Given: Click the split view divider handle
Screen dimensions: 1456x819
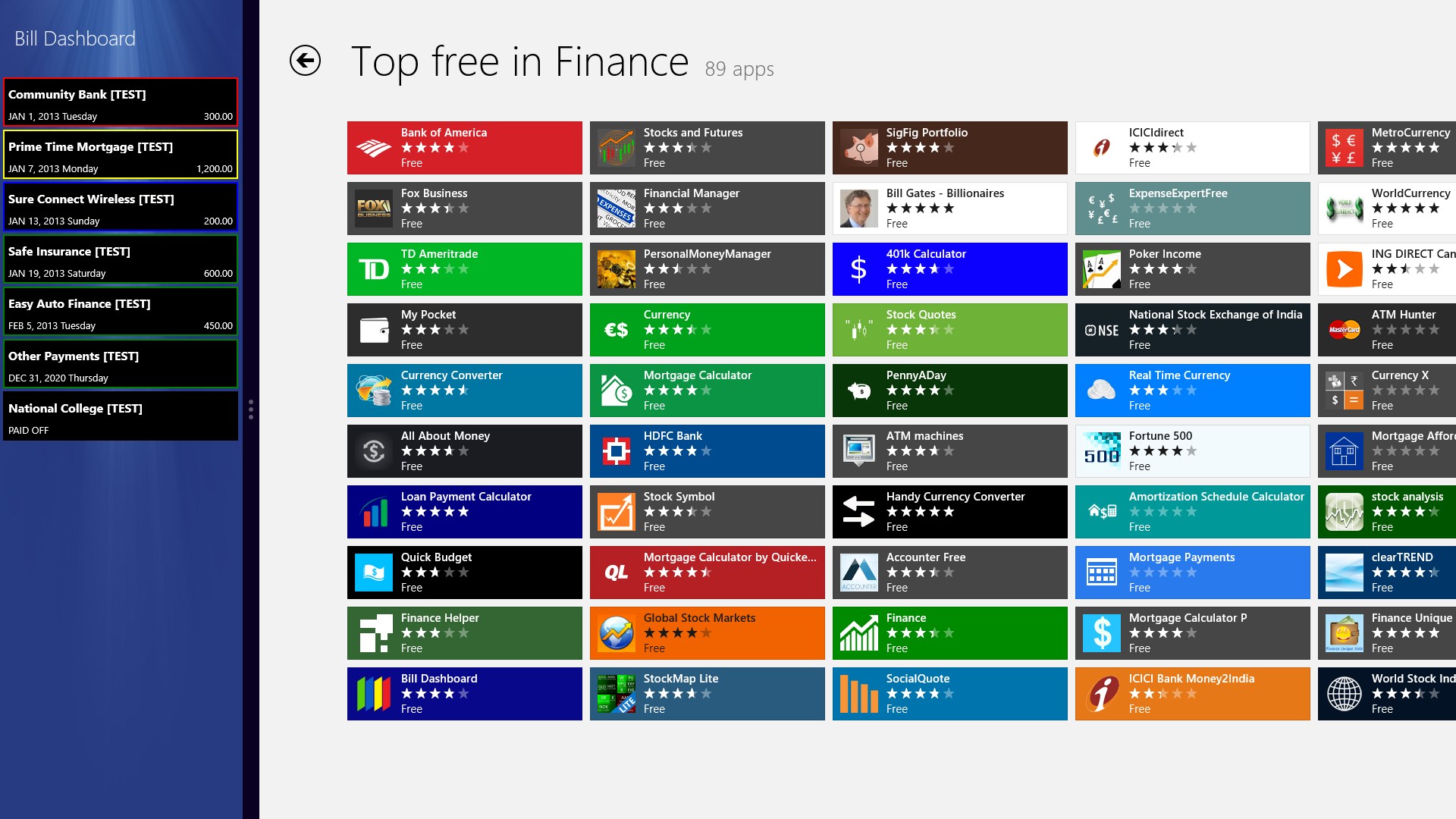Looking at the screenshot, I should coord(251,409).
